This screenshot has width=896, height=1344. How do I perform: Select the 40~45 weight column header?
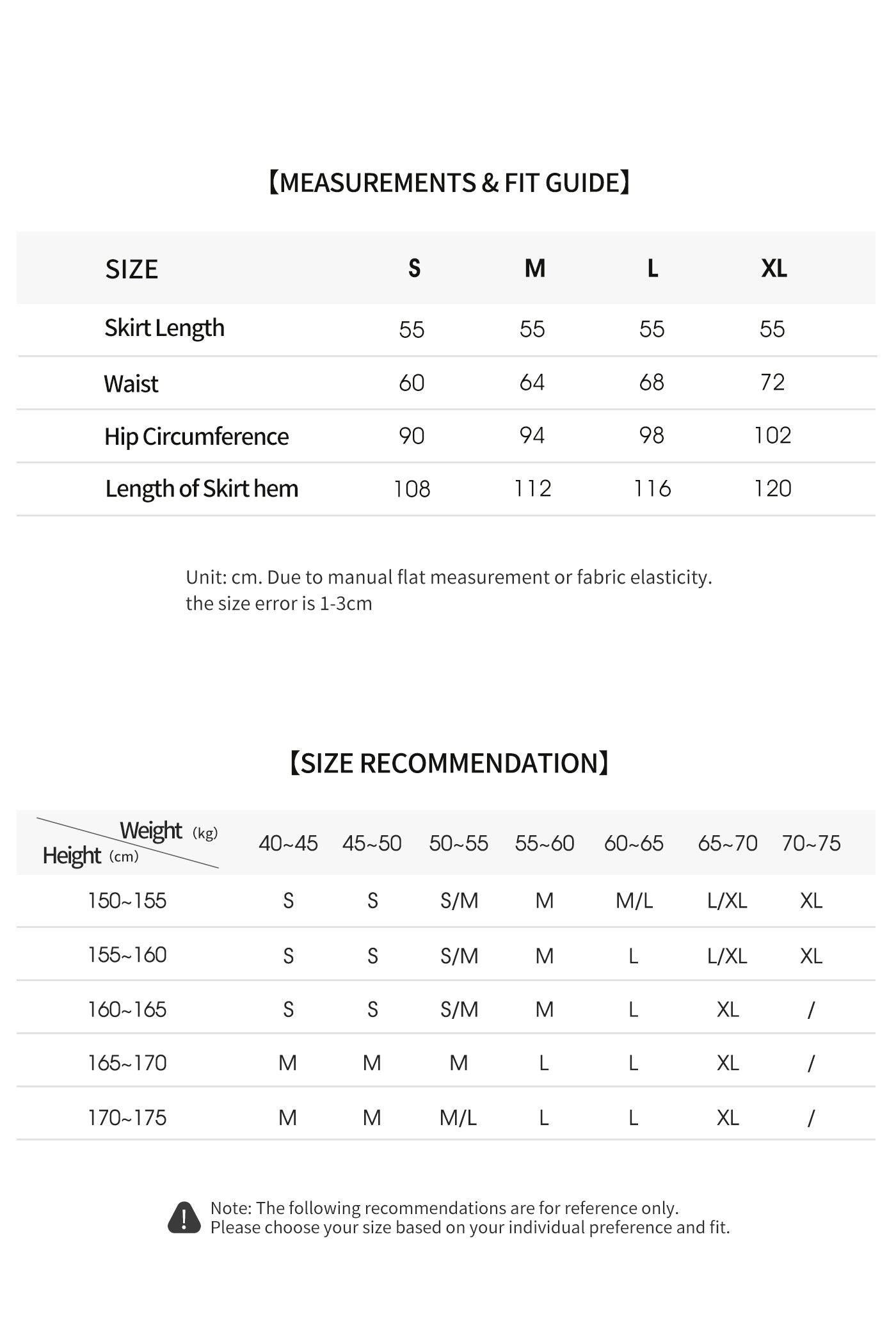(x=288, y=843)
